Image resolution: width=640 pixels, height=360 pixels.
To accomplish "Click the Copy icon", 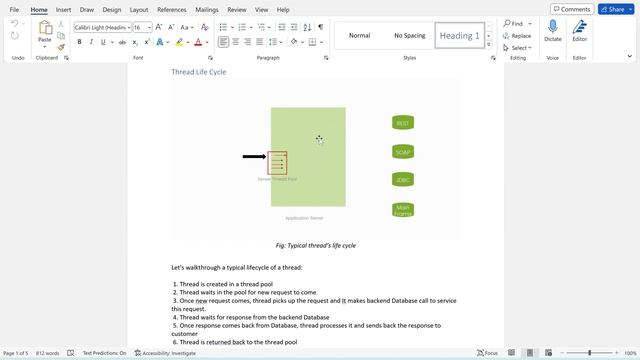I will pos(61,36).
